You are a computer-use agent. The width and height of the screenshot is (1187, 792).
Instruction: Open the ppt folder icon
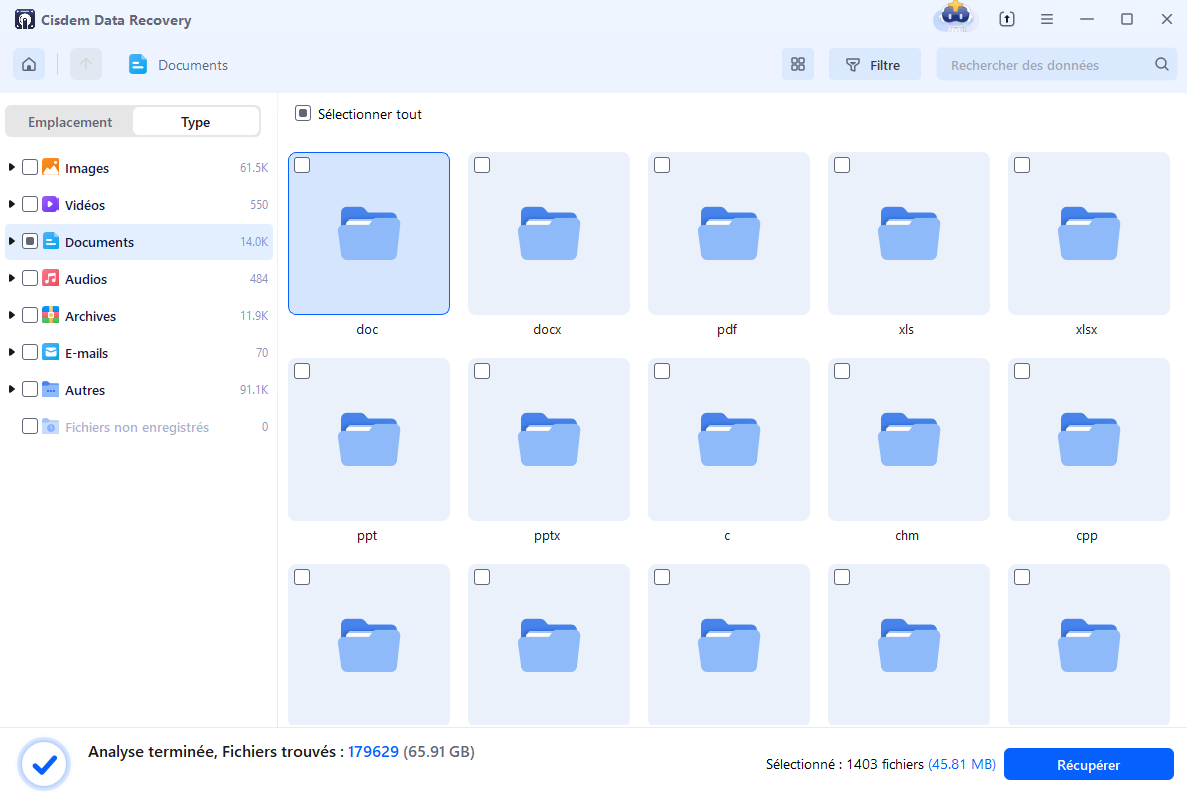click(369, 439)
